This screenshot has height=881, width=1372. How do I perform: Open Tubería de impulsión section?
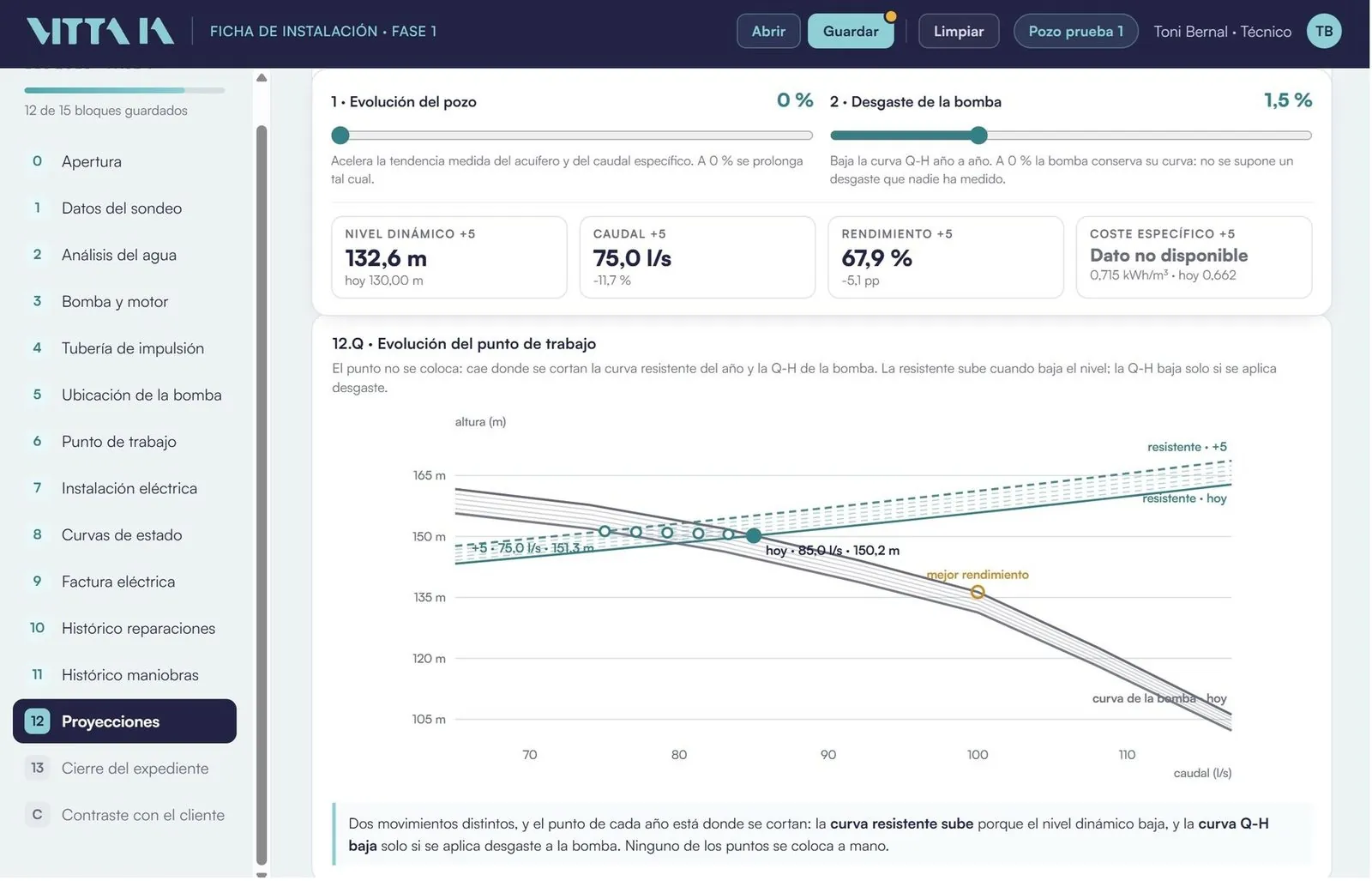tap(124, 348)
